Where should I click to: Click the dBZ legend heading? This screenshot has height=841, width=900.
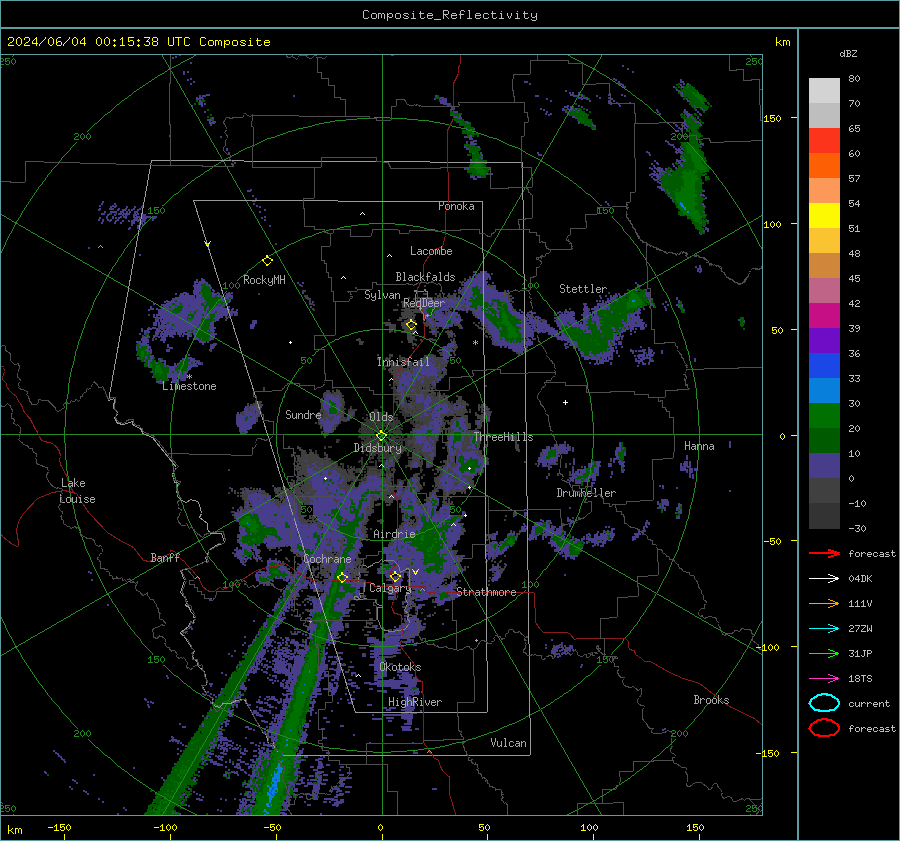tap(848, 53)
